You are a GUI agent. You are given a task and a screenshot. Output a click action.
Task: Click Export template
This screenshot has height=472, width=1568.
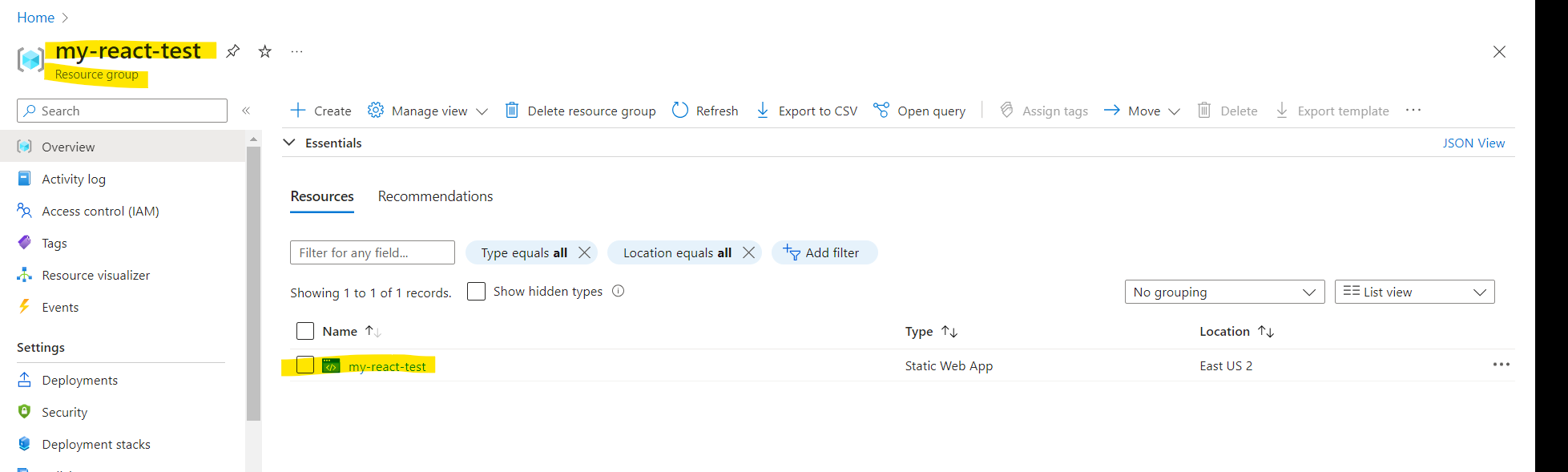point(1332,111)
